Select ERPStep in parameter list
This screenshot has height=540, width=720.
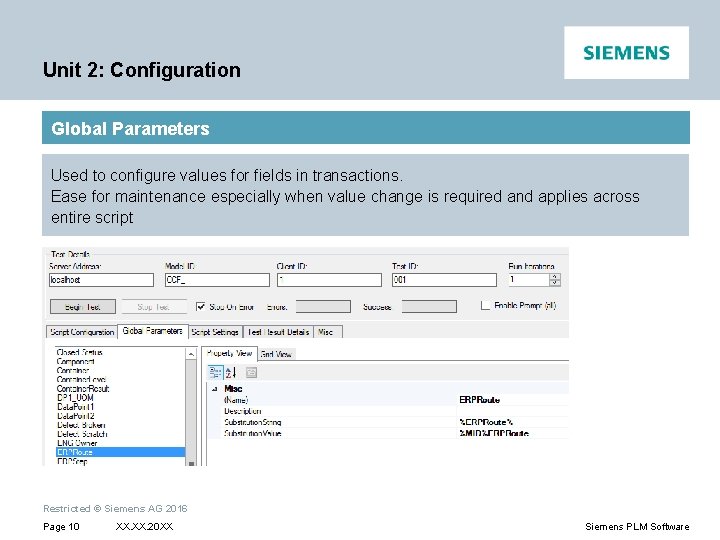[72, 461]
